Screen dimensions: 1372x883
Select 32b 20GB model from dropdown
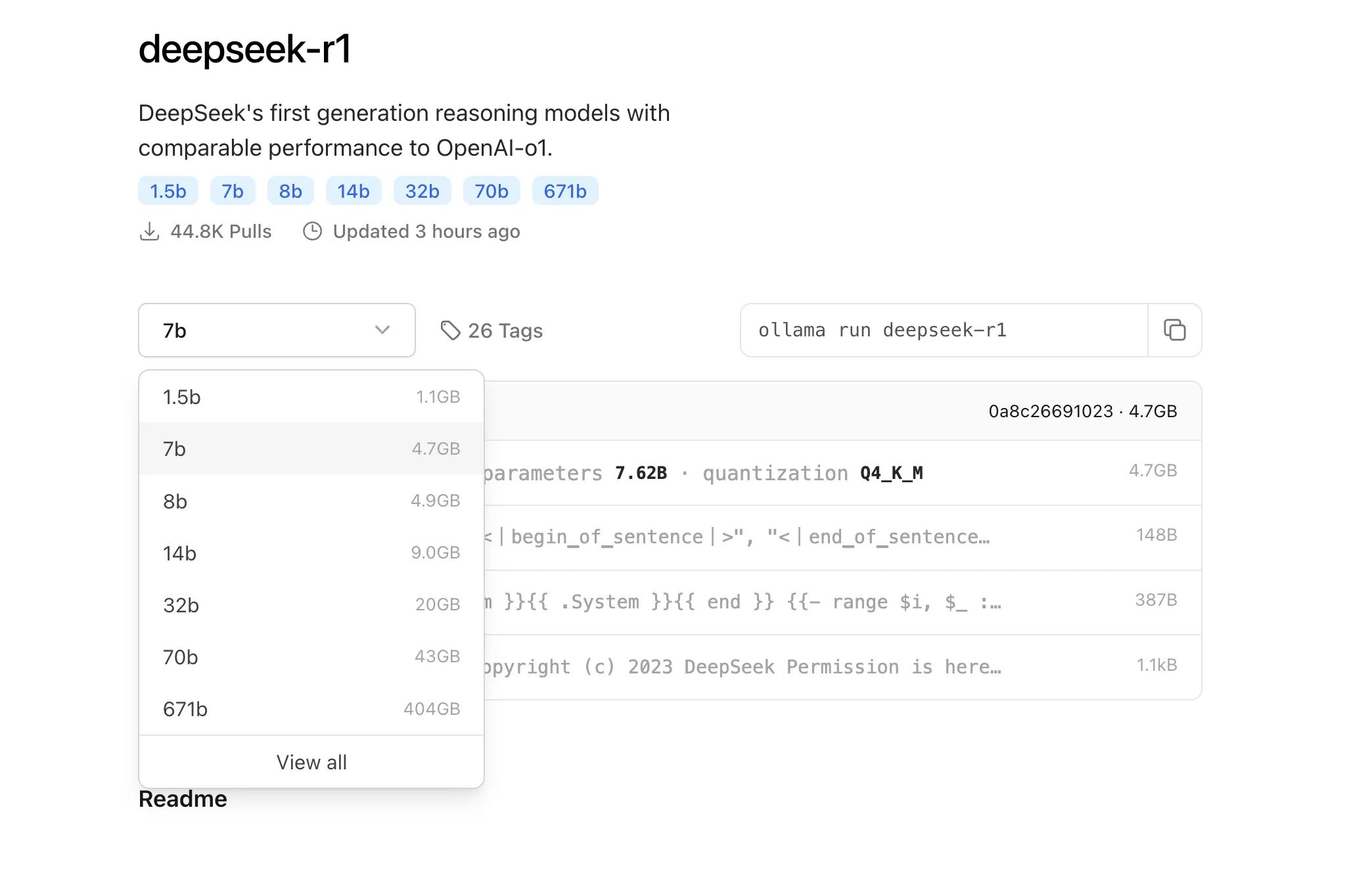point(311,604)
